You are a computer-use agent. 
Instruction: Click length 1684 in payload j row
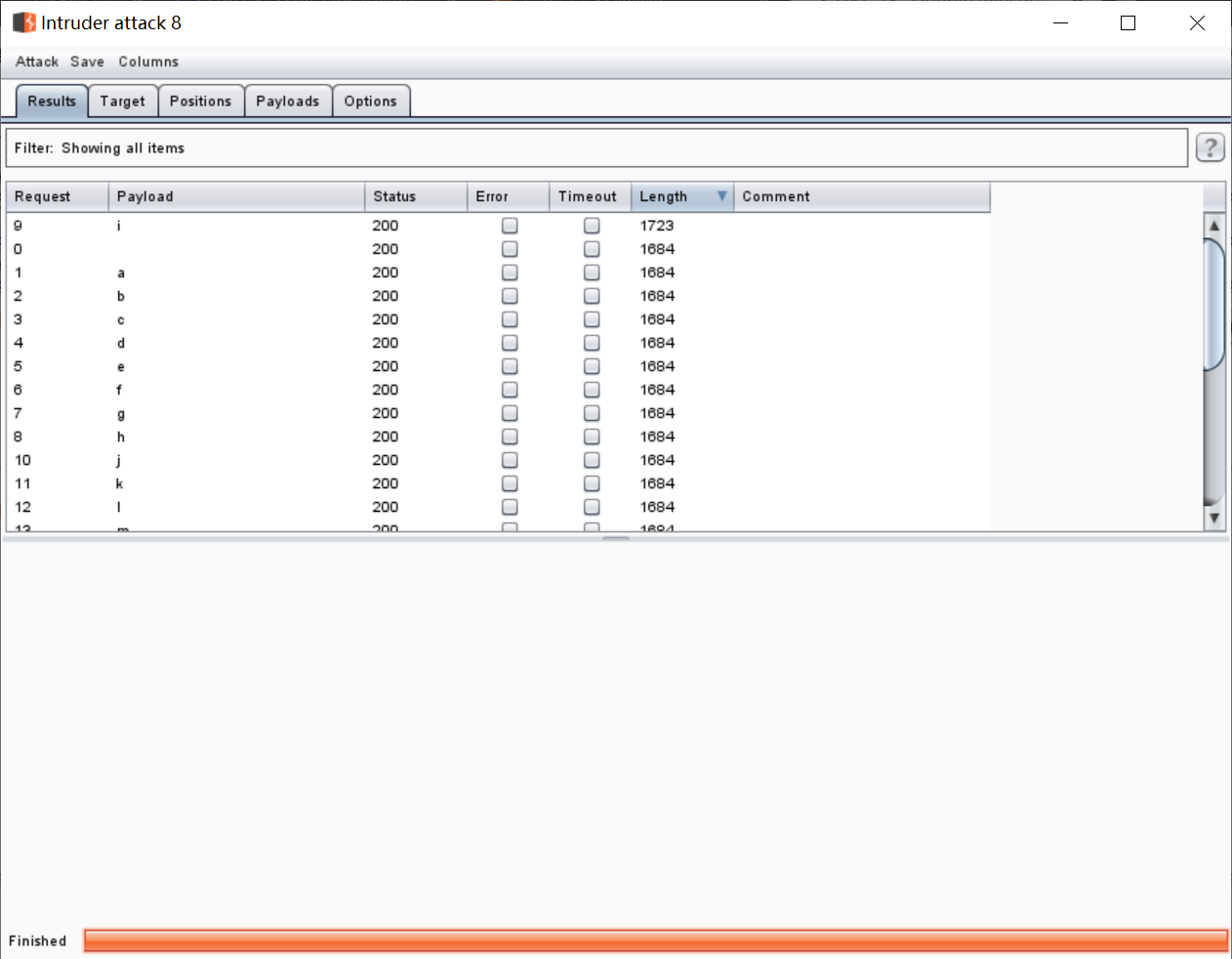tap(657, 460)
